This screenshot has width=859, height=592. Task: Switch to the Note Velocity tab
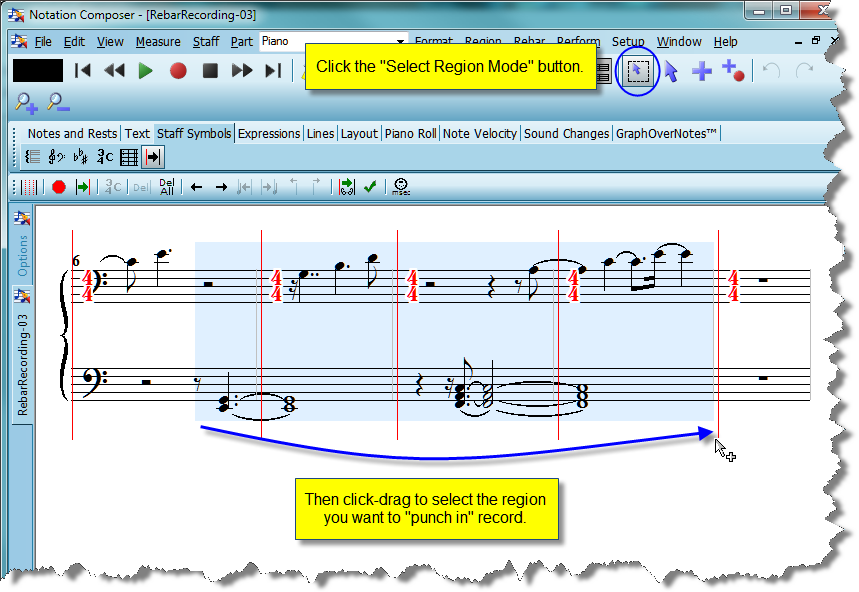point(480,134)
